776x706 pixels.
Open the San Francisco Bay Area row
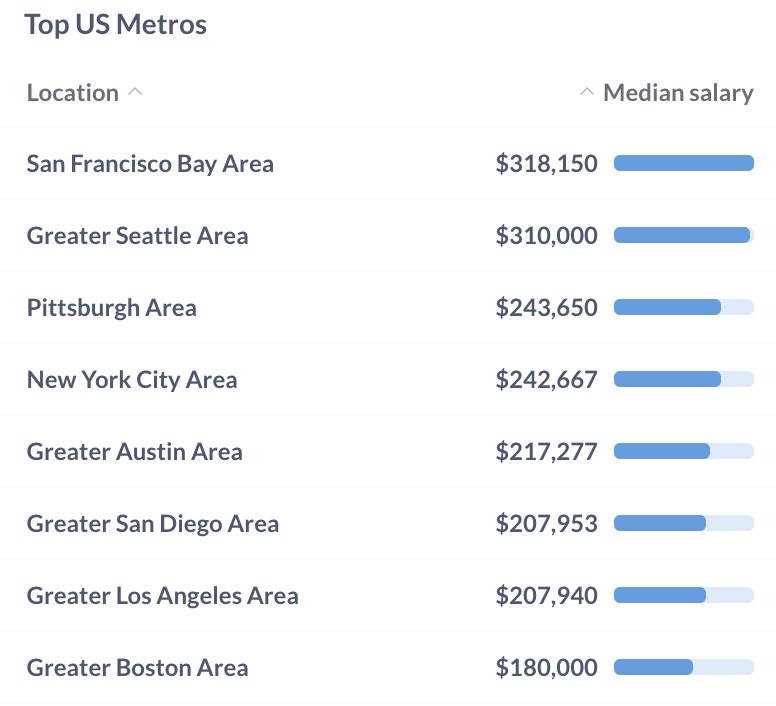coord(388,163)
